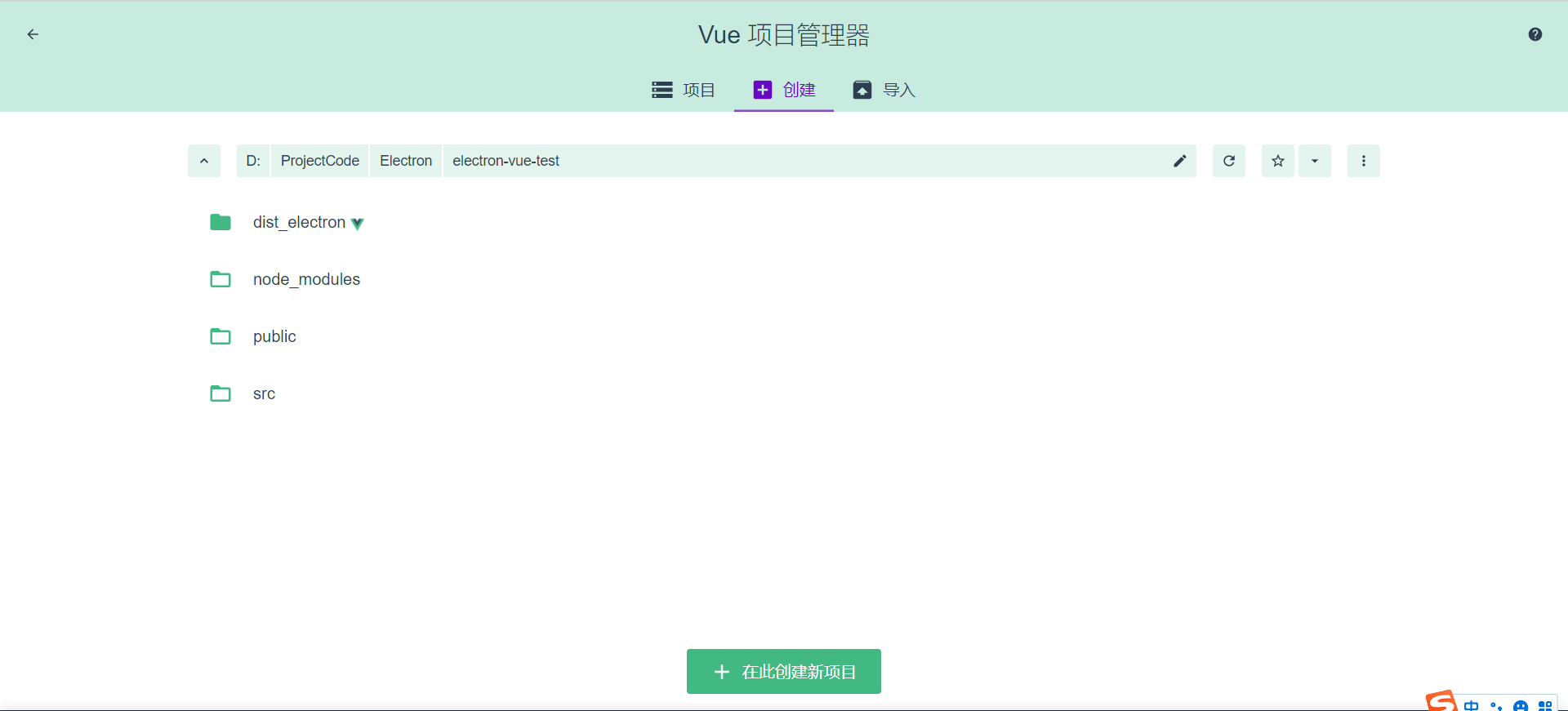1568x711 pixels.
Task: Click electron-vue-test path segment
Action: (506, 161)
